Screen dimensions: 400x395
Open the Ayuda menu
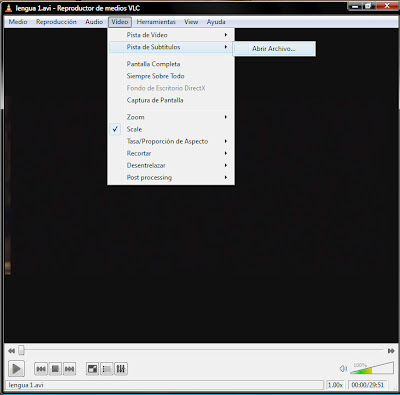(x=216, y=22)
